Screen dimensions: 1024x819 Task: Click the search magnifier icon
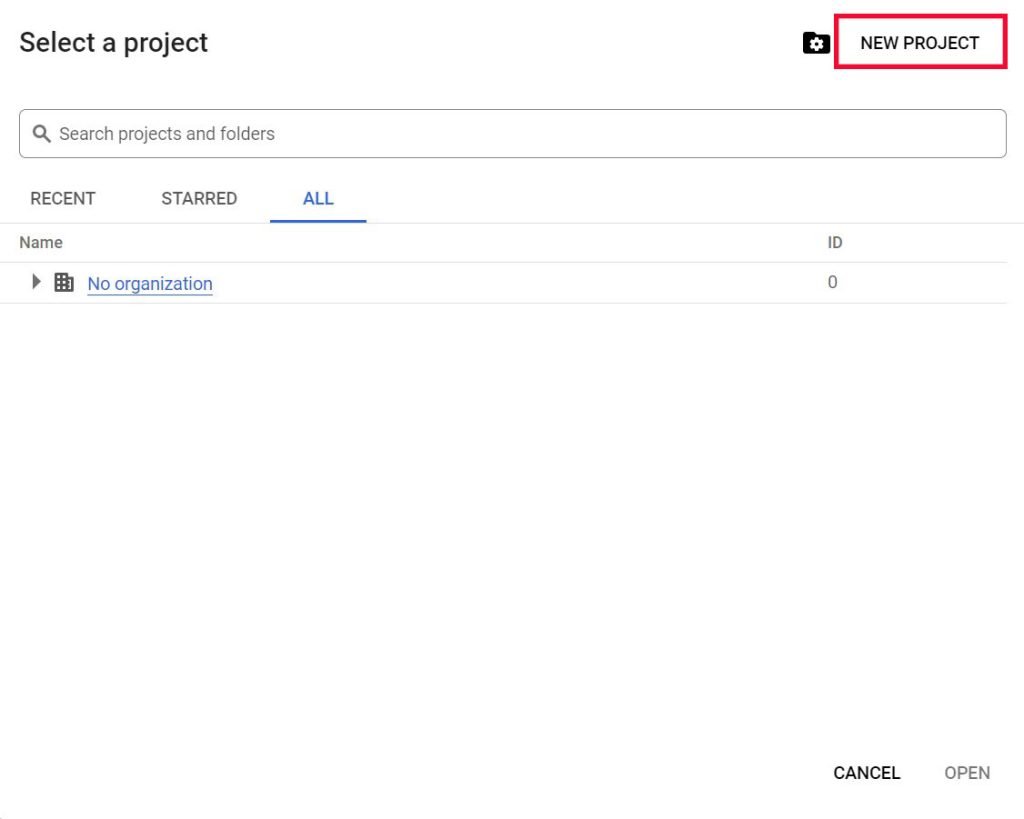41,132
